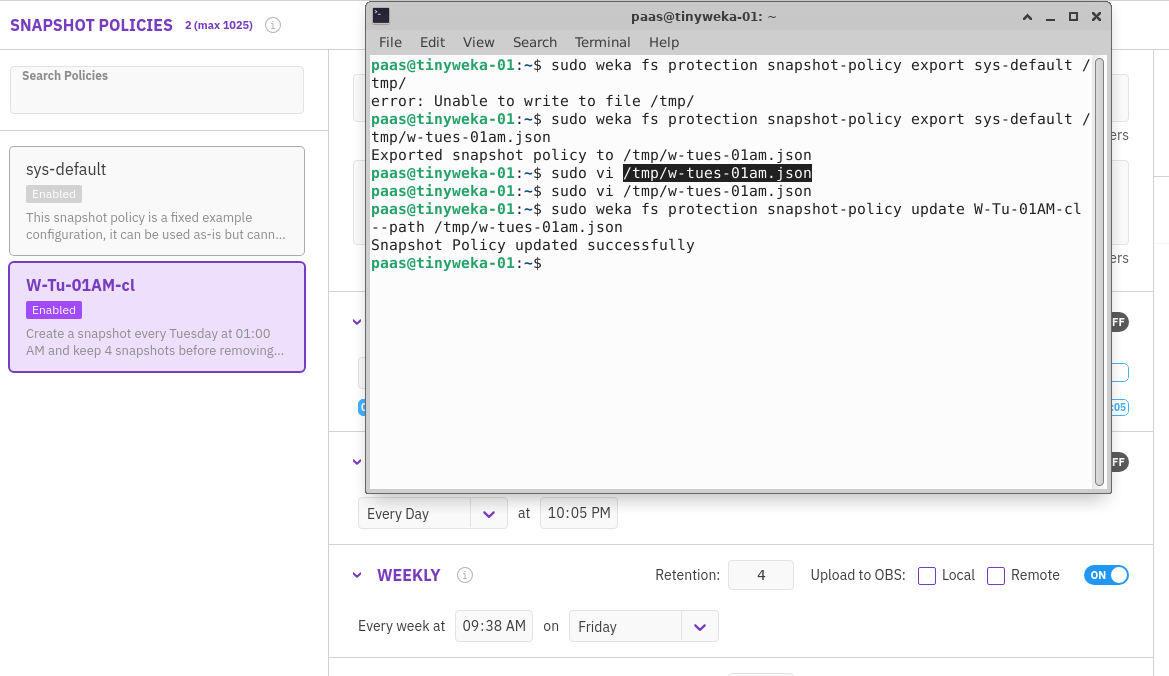Check the Remote OBS upload checkbox
This screenshot has height=676, width=1169.
pos(995,575)
